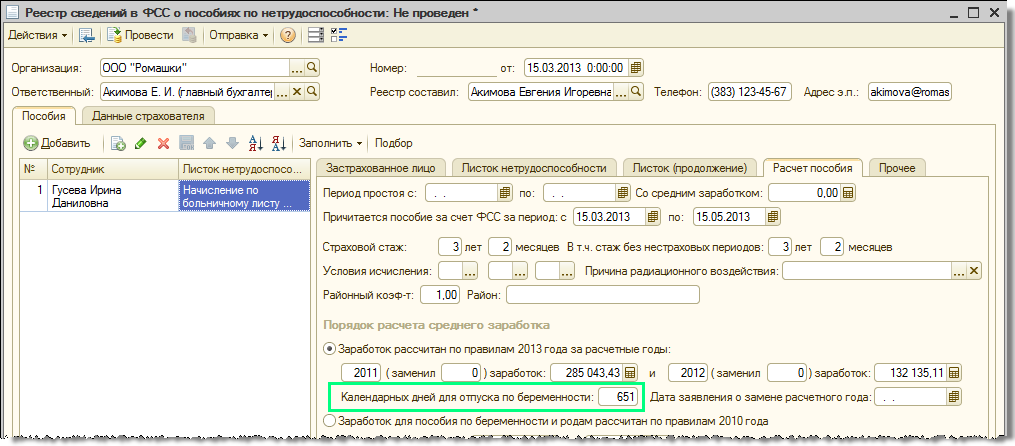Click ellipsis select button for Организация
Screen dimensions: 1015x446
[x=296, y=67]
